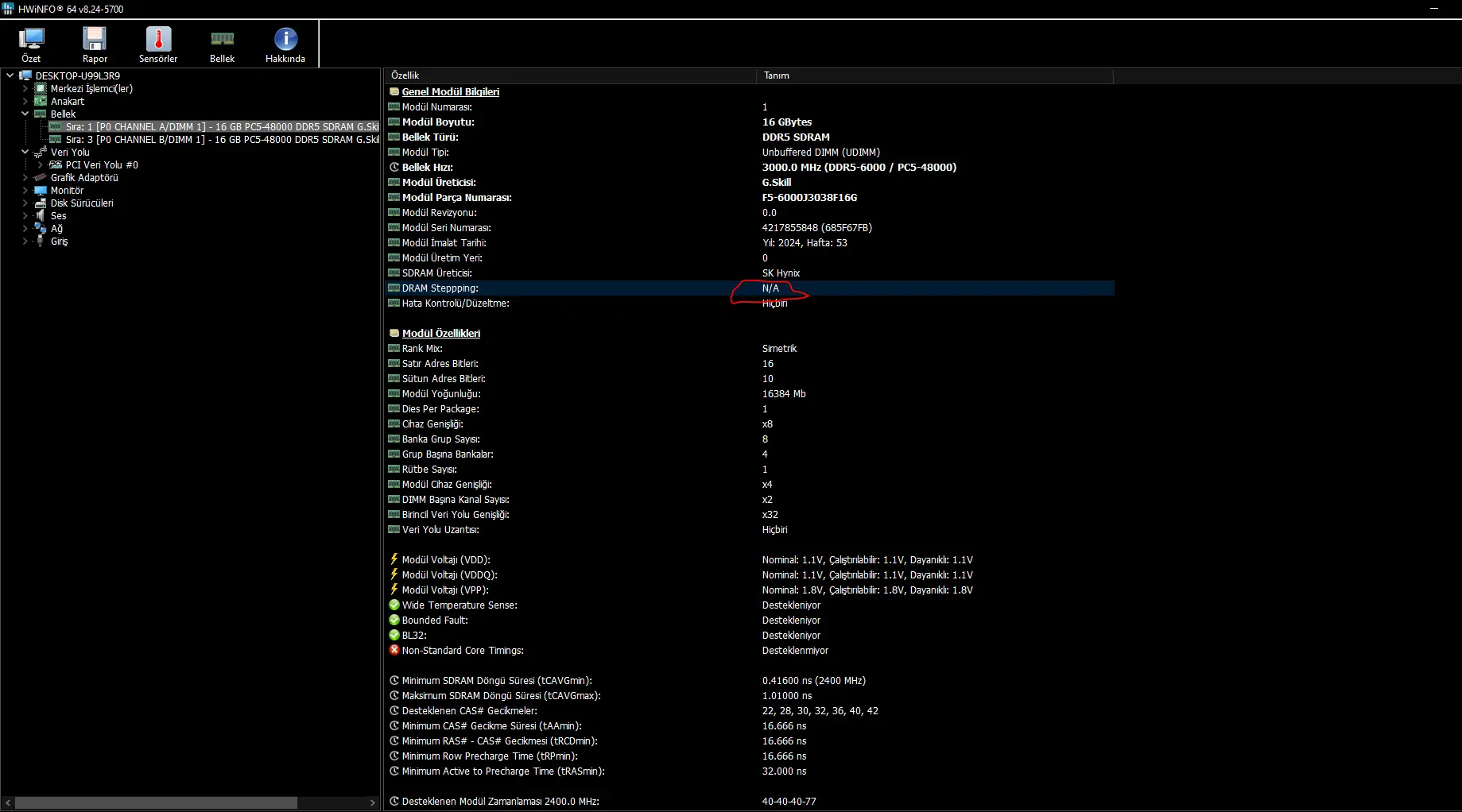
Task: Click the clock icon beside Bellek Hızı
Action: [394, 167]
